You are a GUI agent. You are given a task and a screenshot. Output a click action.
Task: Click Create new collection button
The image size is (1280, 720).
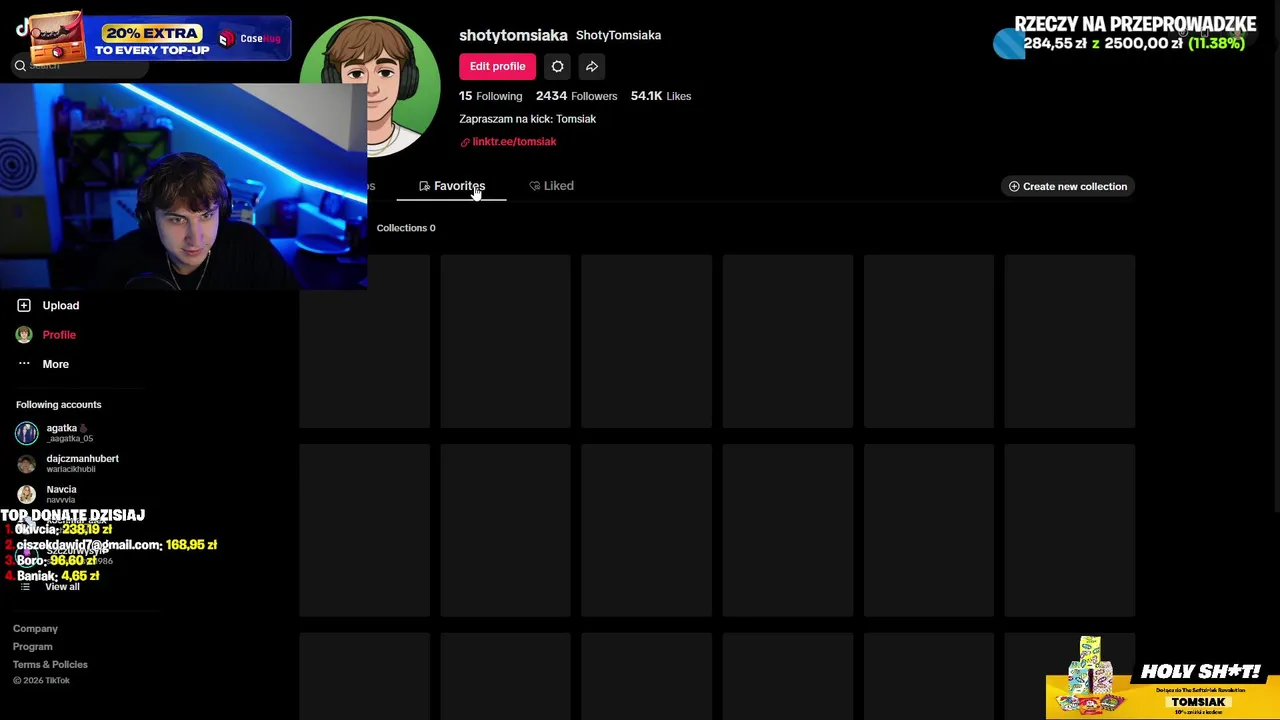click(x=1068, y=186)
